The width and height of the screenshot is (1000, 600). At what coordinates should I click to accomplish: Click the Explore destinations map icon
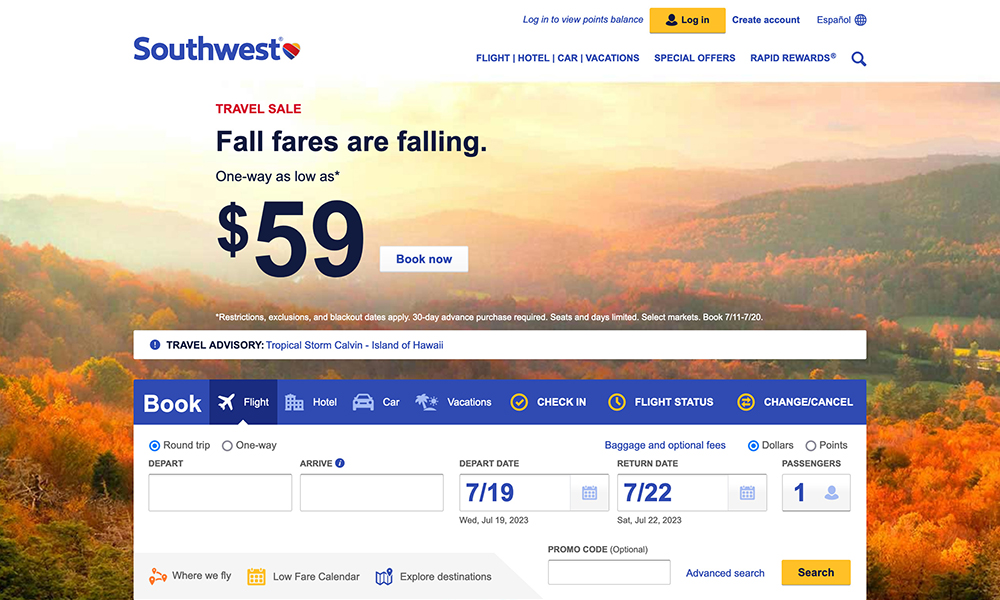(384, 577)
